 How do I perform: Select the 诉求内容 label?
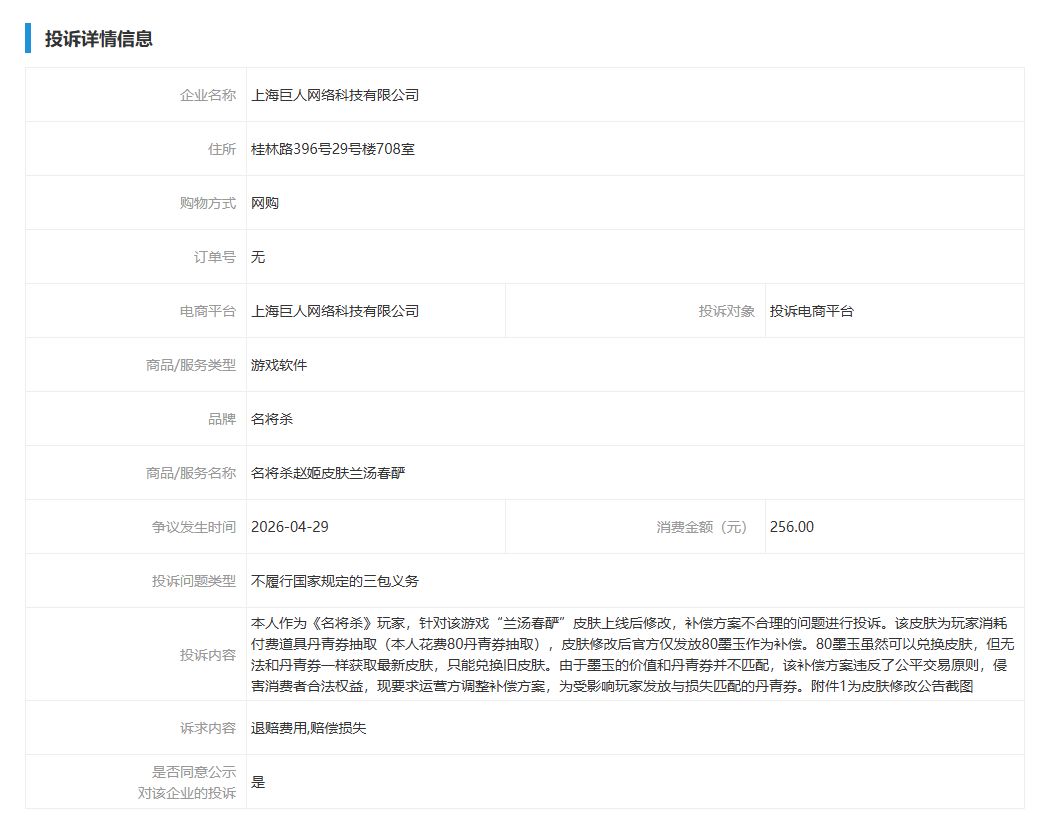point(208,728)
